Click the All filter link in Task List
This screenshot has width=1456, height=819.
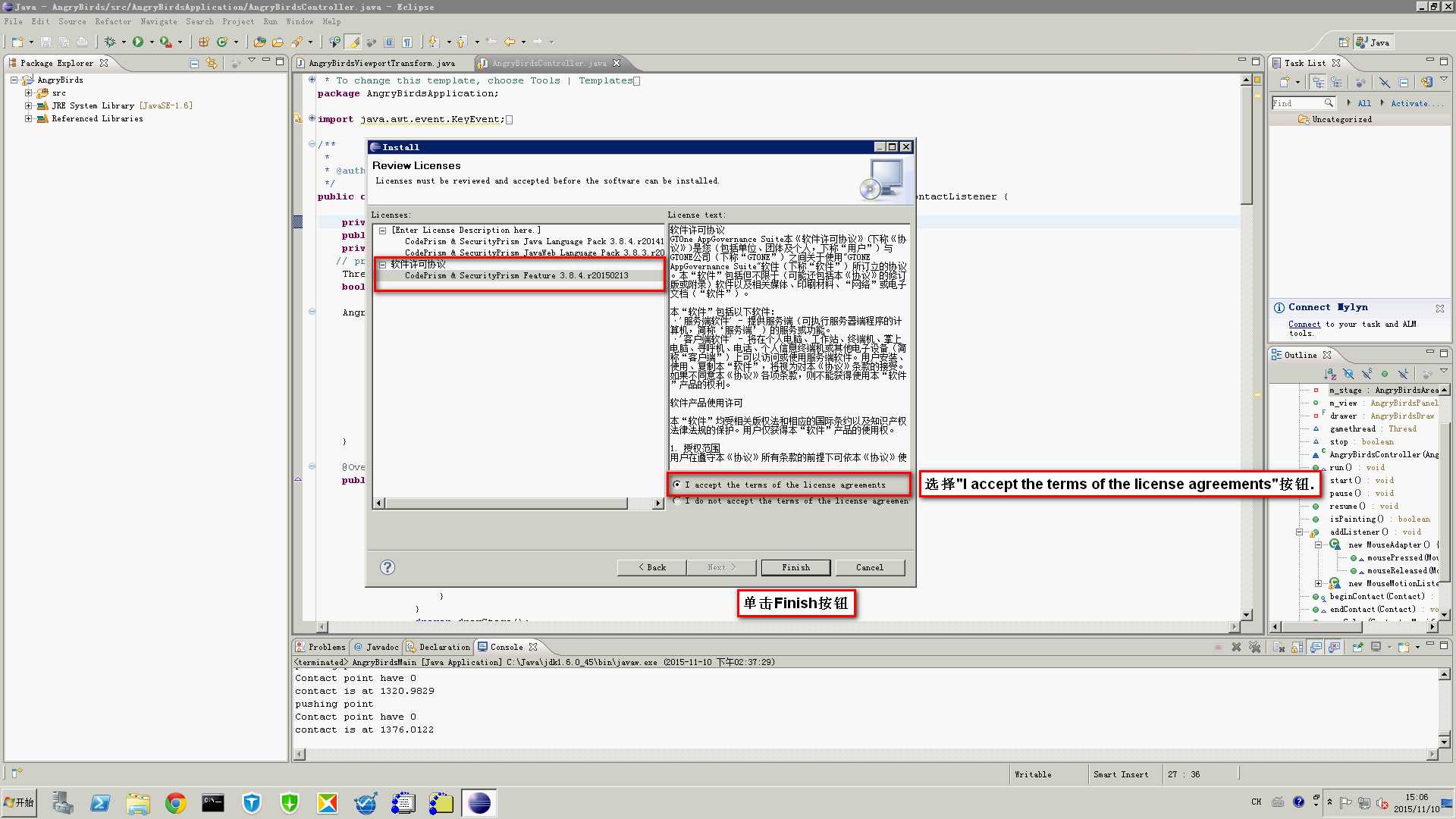1364,103
